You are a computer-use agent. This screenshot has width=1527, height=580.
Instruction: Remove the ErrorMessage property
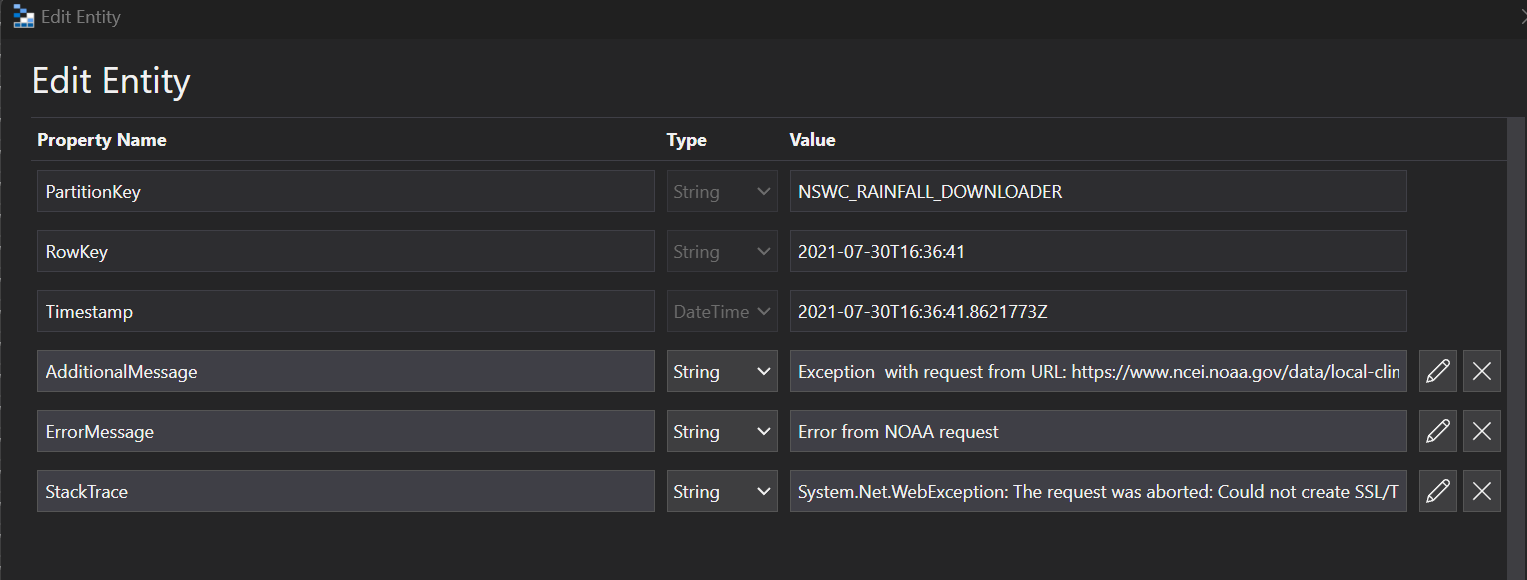coord(1482,431)
